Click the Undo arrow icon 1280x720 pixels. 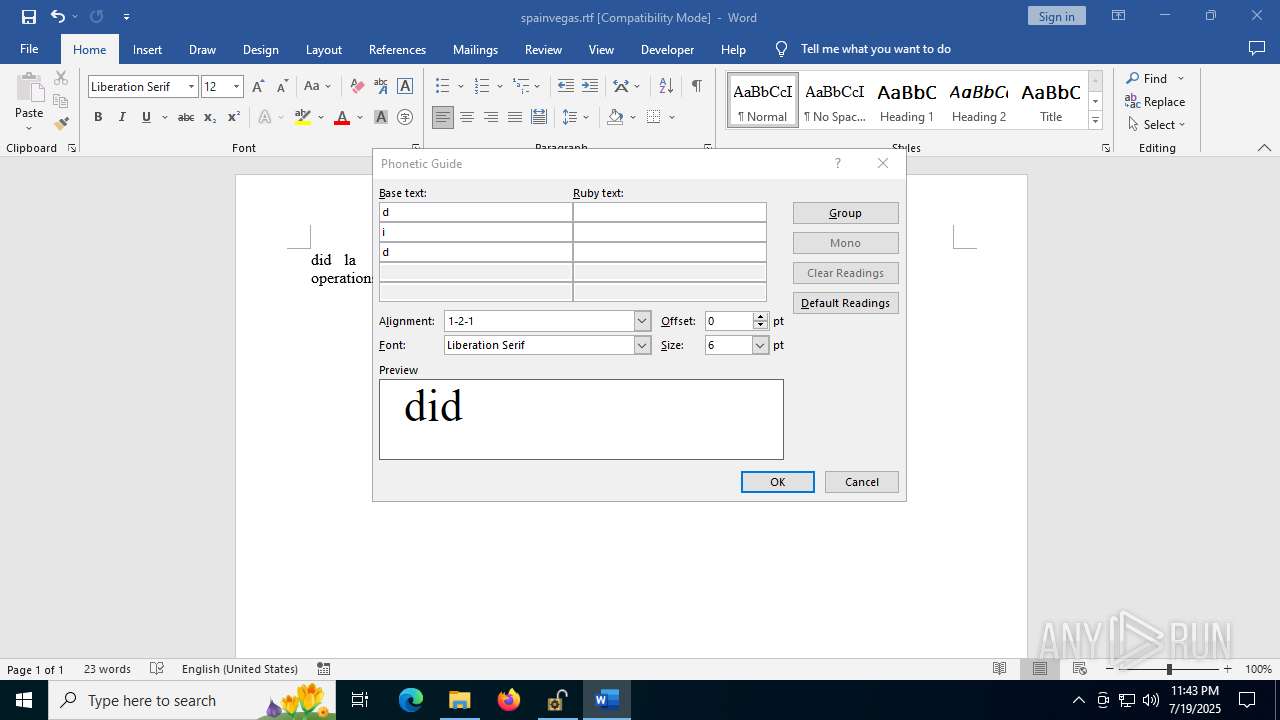57,17
